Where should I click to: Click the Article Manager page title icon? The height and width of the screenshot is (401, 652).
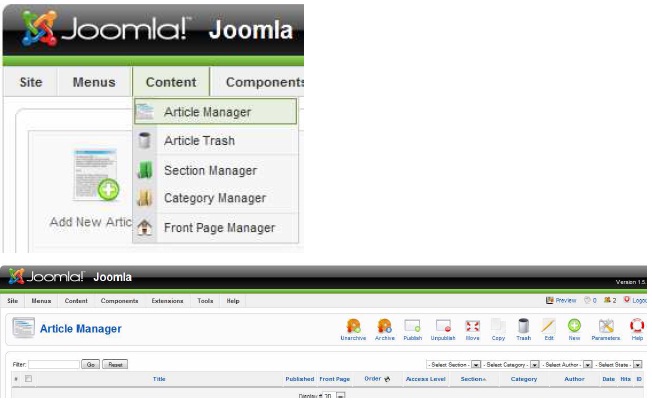[x=23, y=328]
